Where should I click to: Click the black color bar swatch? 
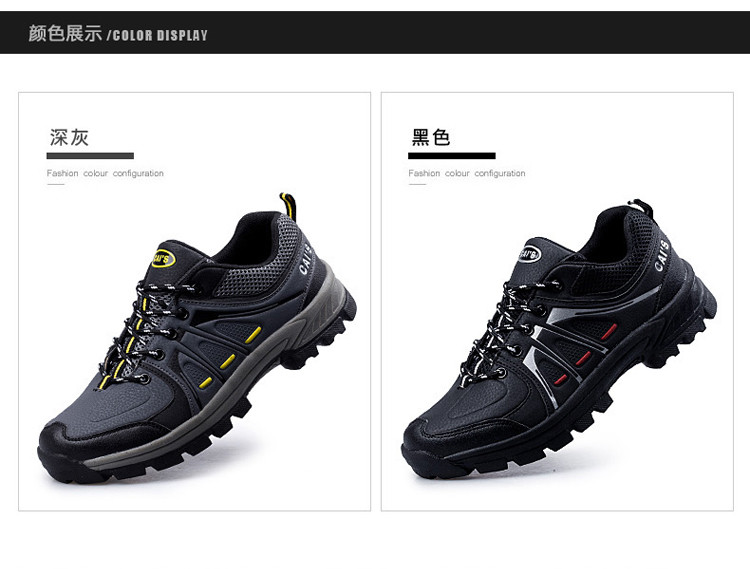(x=452, y=156)
